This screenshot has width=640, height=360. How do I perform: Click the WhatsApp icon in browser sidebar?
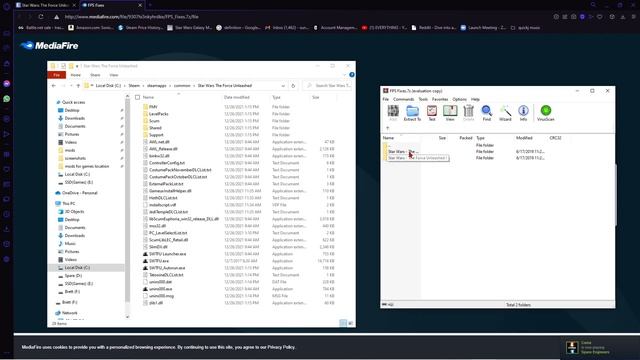click(x=7, y=99)
